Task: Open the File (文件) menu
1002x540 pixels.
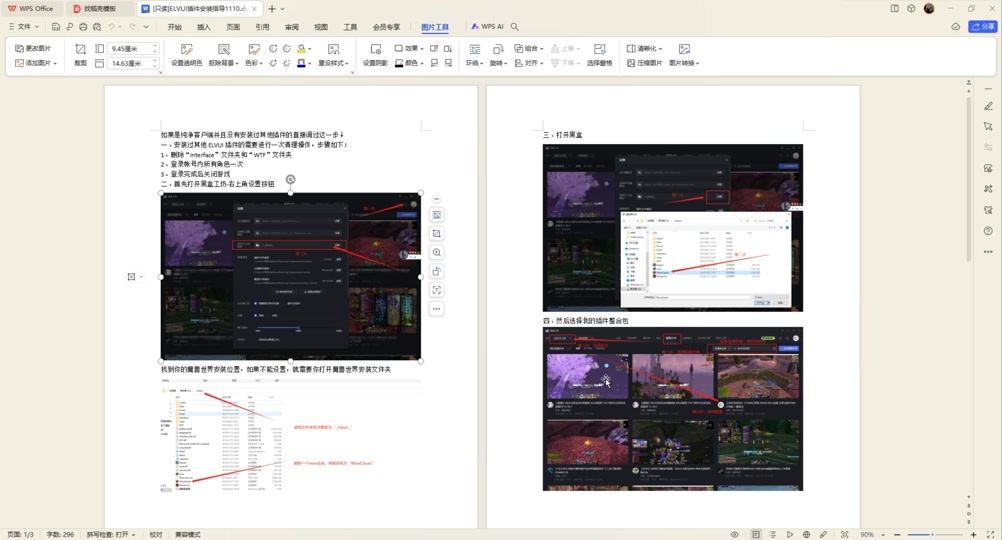Action: click(24, 27)
